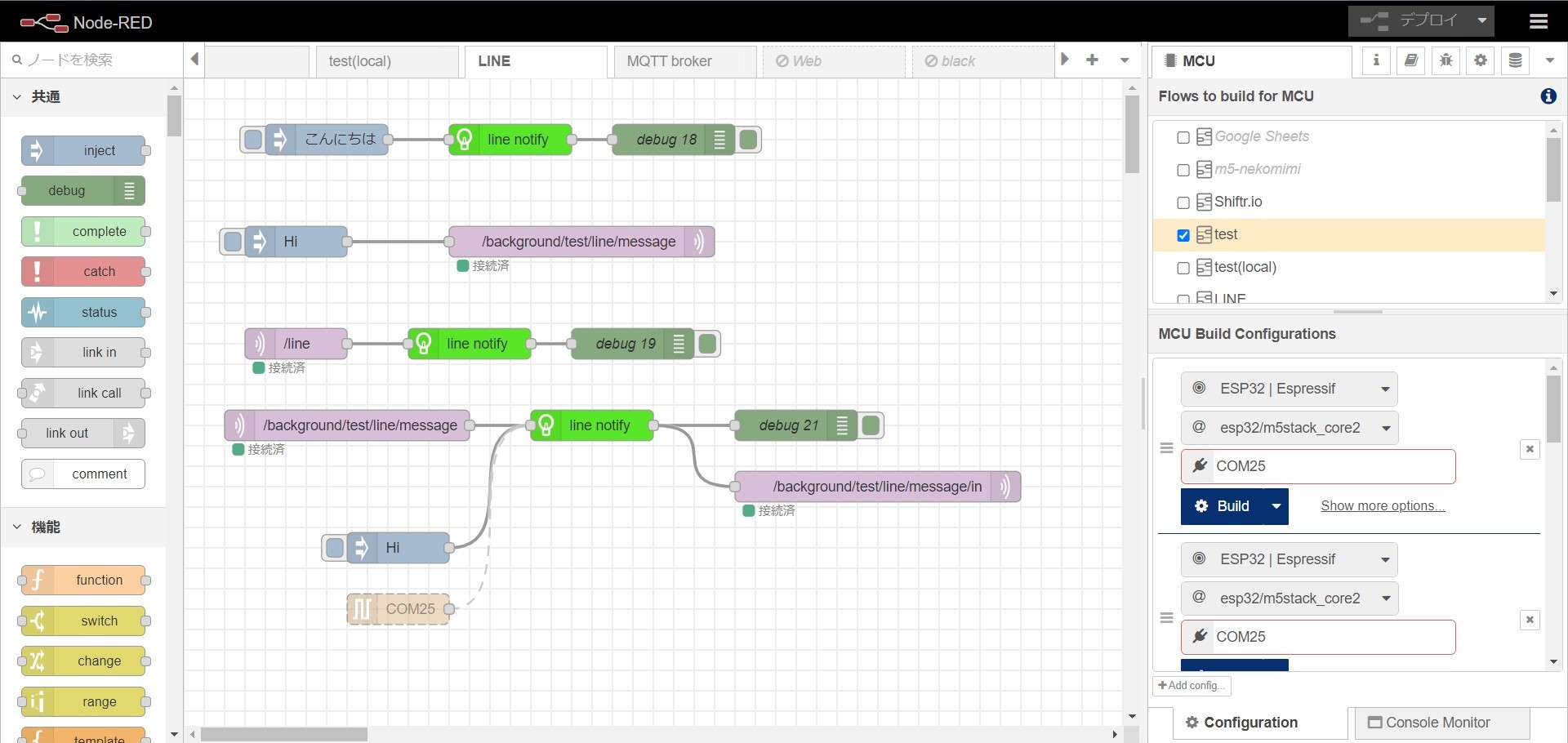Open the Node-RED settings gear icon

pos(1480,60)
